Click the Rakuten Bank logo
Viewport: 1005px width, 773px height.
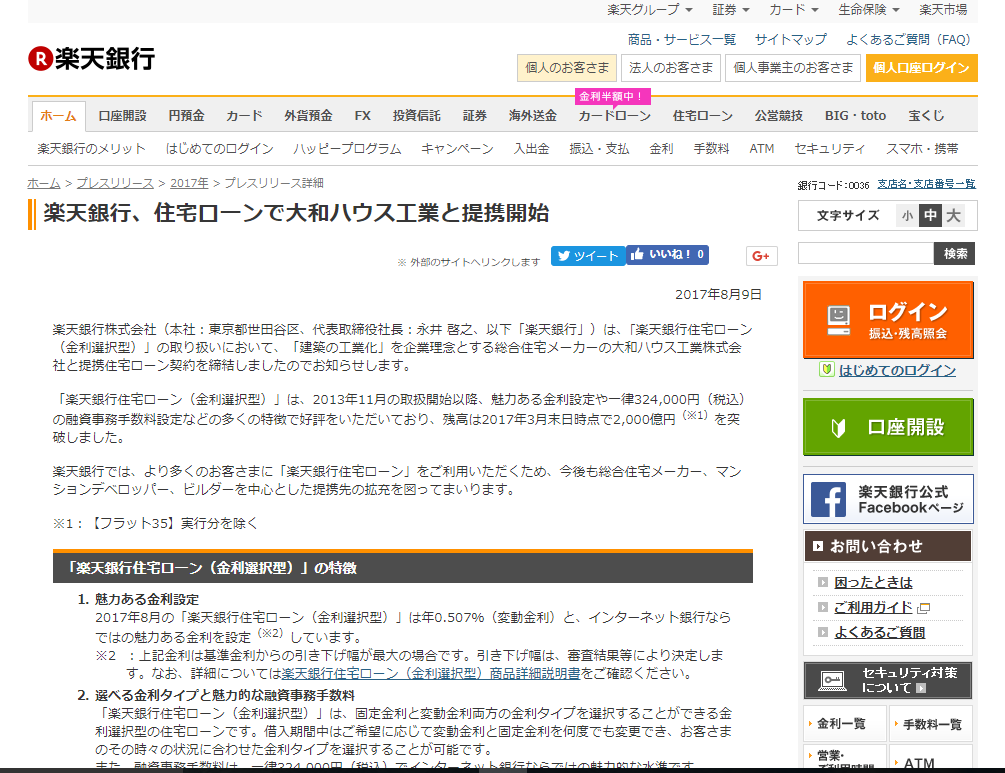coord(92,59)
